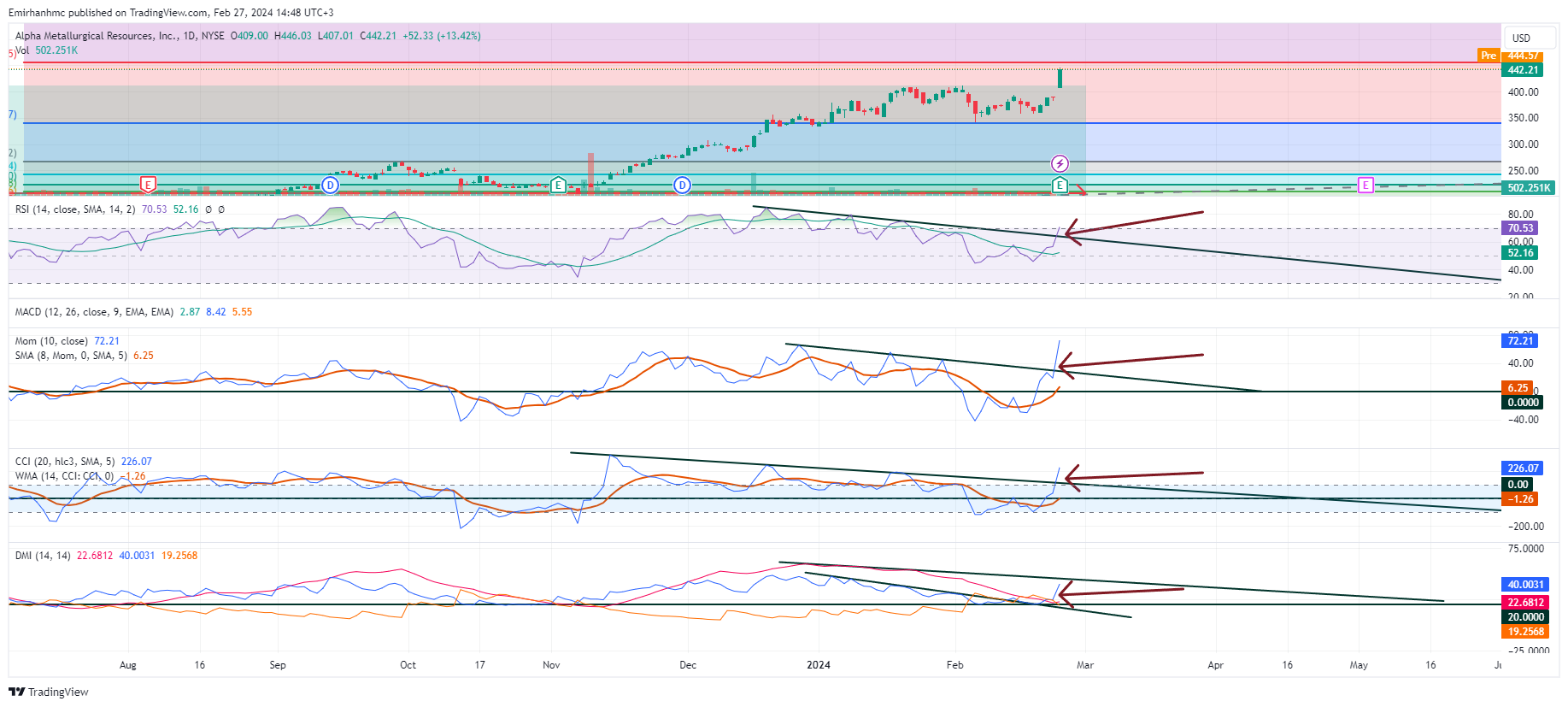Click the 70.53 RSI value label

tap(1520, 228)
